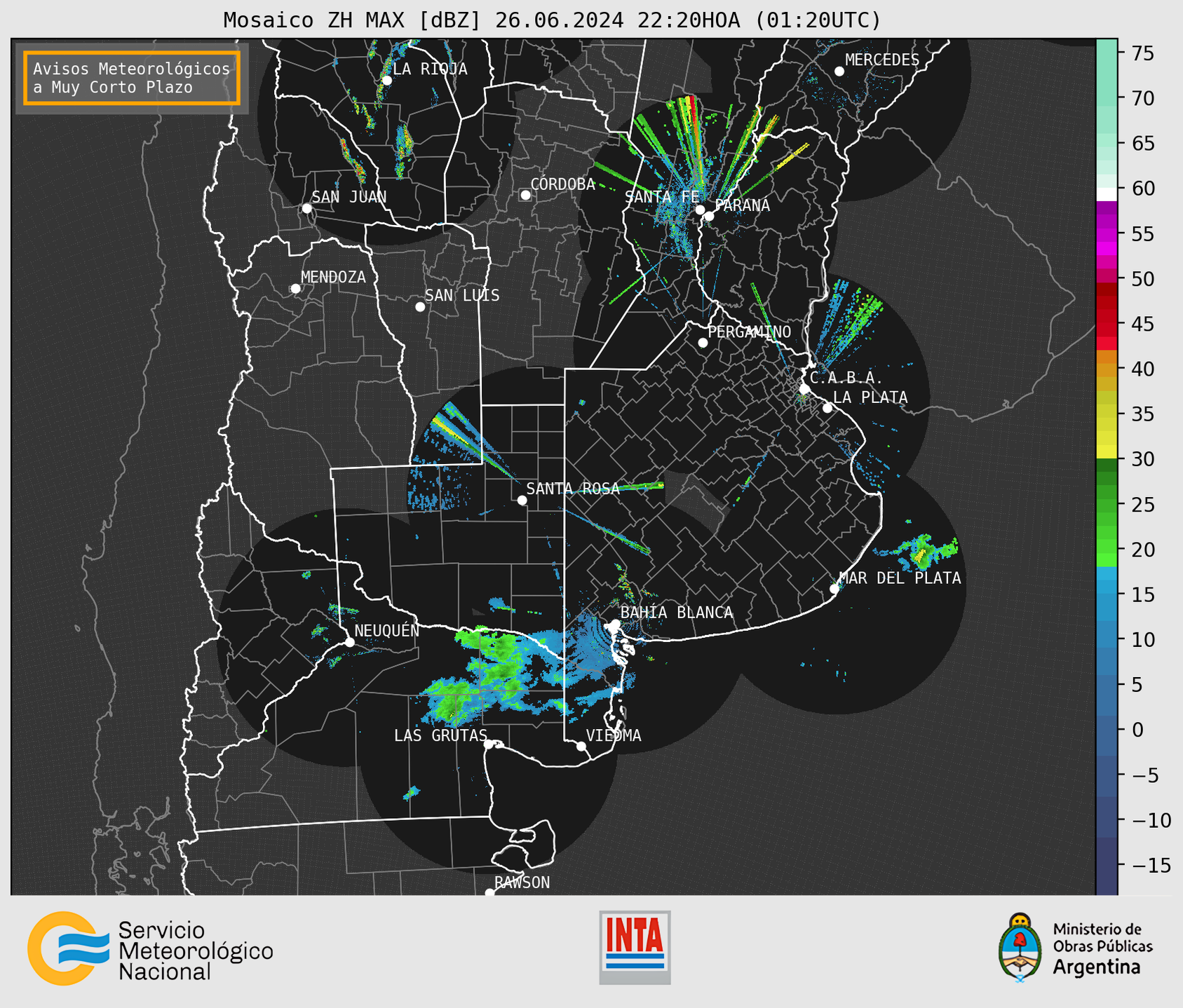Screen dimensions: 1183x1008
Task: Click the -15 label on color scale
Action: coord(1151,865)
